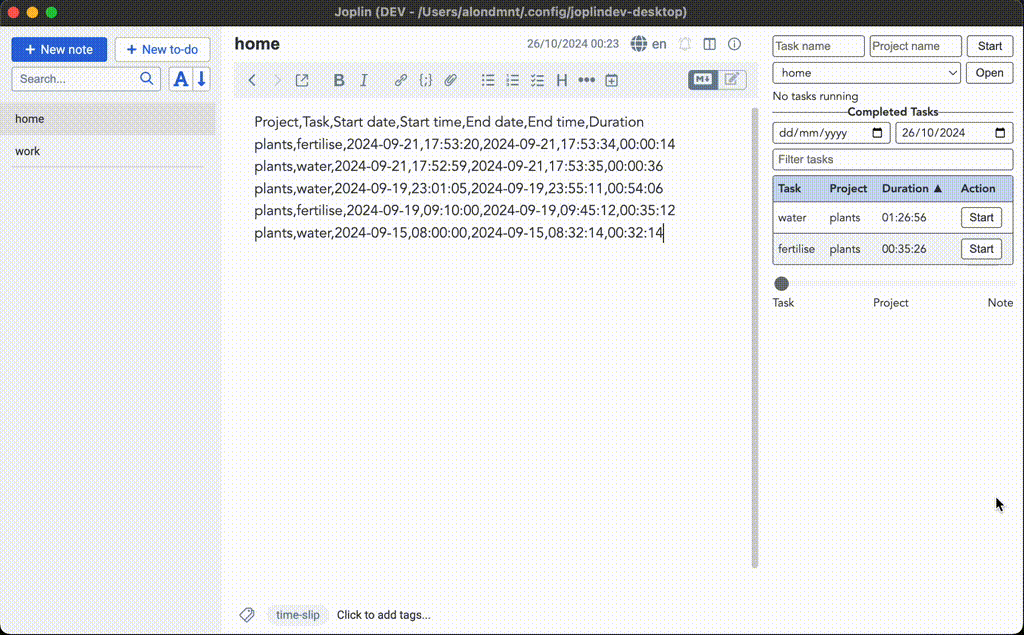Select the home note in list

click(108, 119)
